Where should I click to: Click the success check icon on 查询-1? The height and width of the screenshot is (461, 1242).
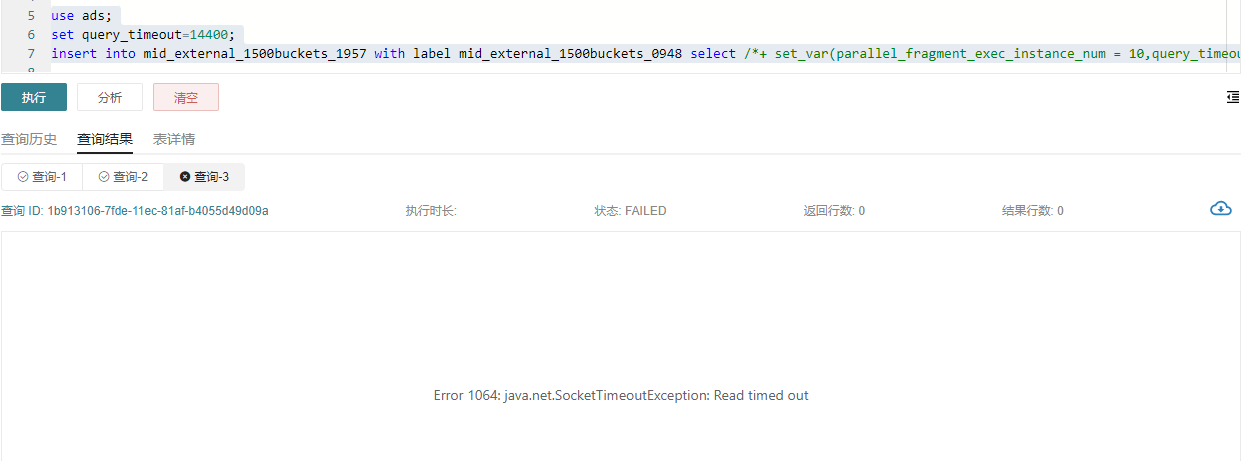[23, 177]
